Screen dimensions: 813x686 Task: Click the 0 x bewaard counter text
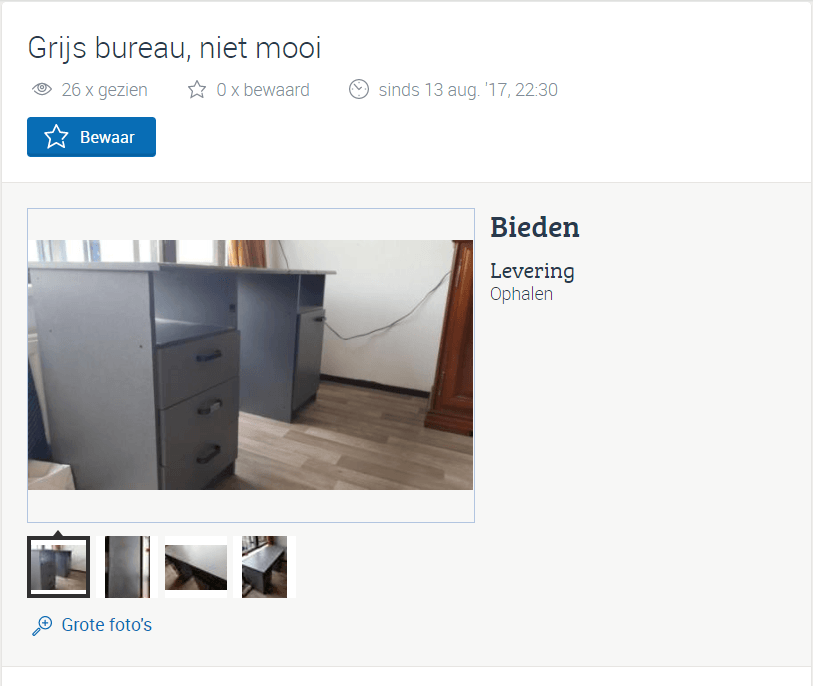[x=263, y=90]
